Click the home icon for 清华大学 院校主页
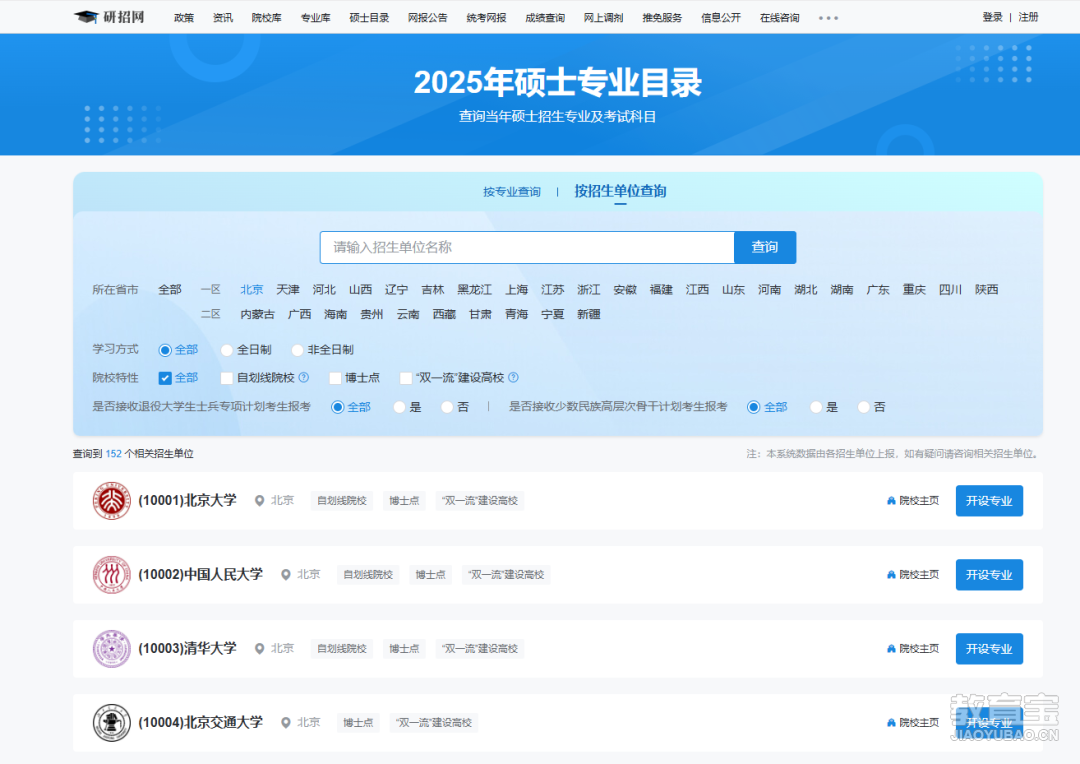This screenshot has width=1080, height=764. pyautogui.click(x=891, y=649)
